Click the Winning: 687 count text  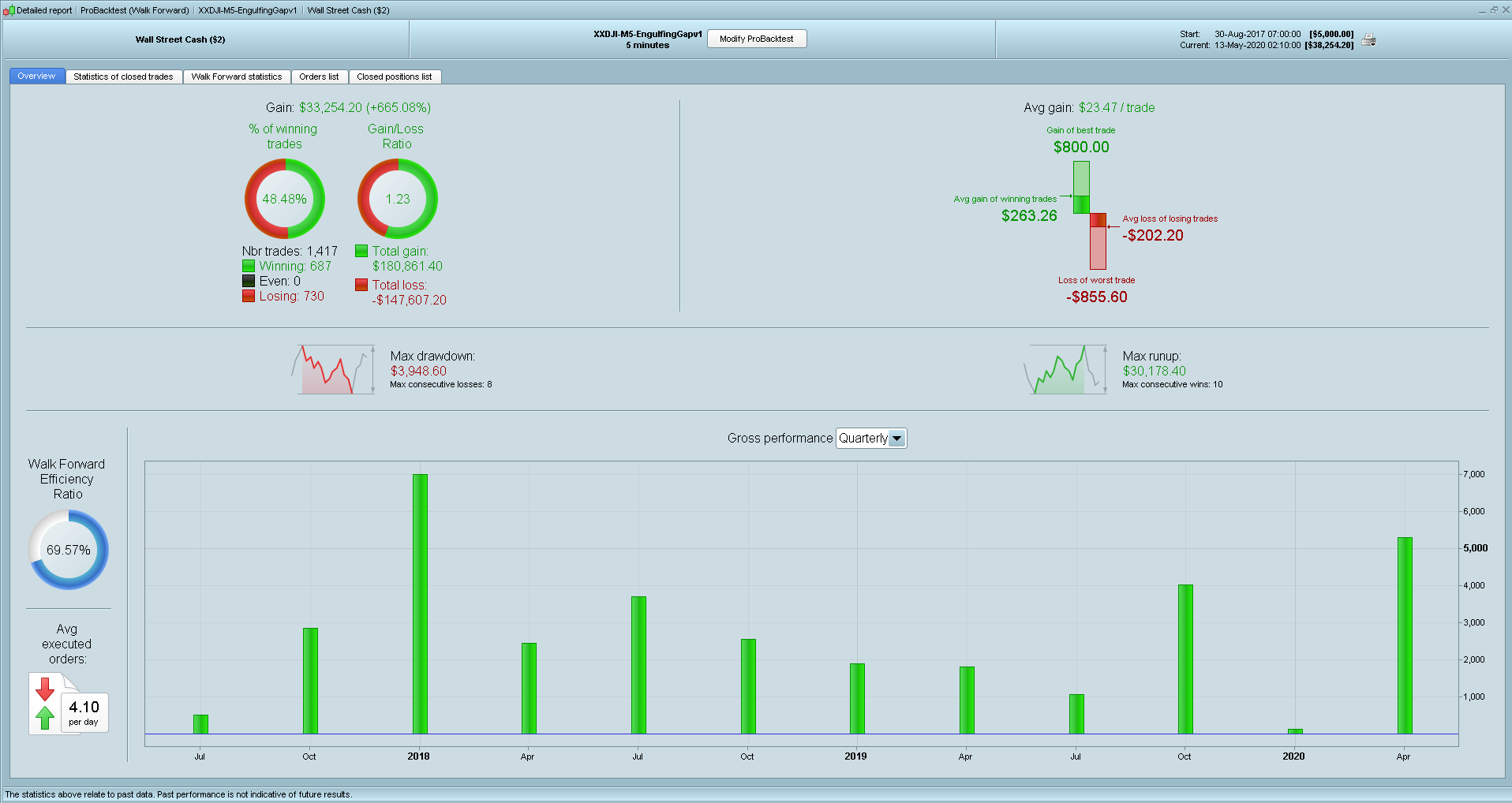click(295, 267)
